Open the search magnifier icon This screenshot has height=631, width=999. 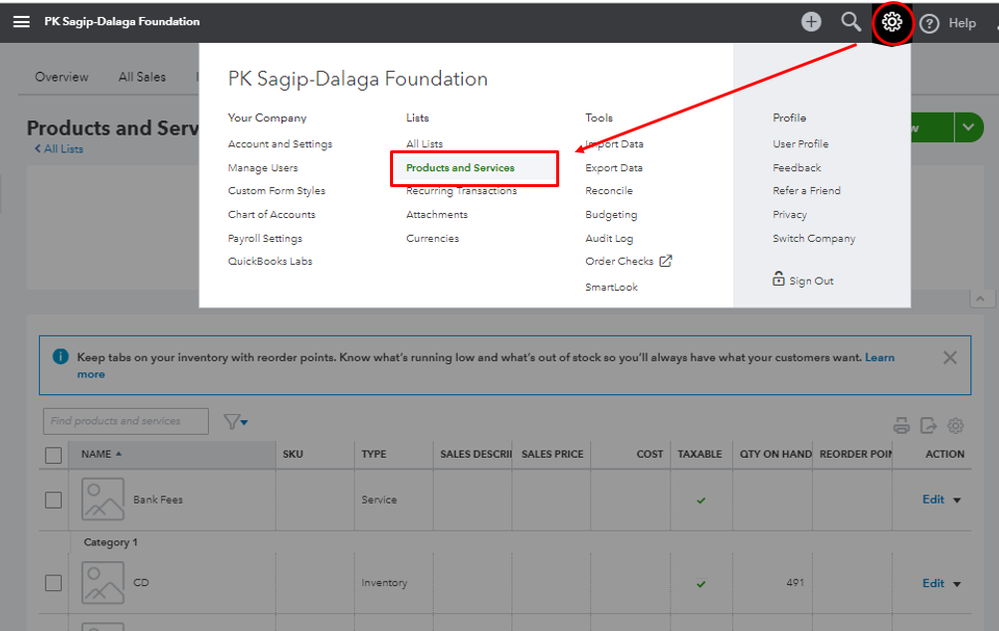click(851, 22)
